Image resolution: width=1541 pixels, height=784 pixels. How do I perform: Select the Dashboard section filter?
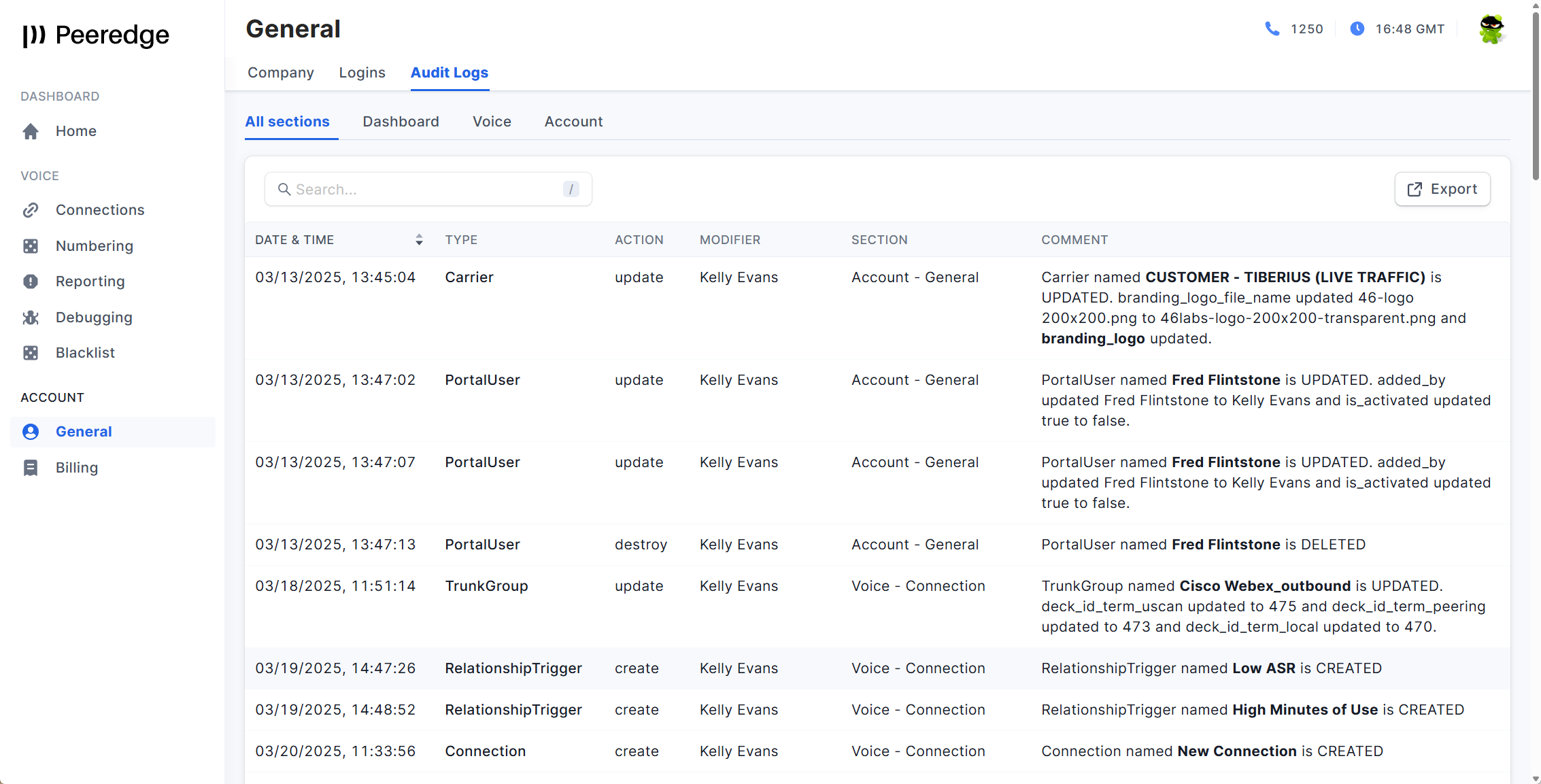(401, 122)
